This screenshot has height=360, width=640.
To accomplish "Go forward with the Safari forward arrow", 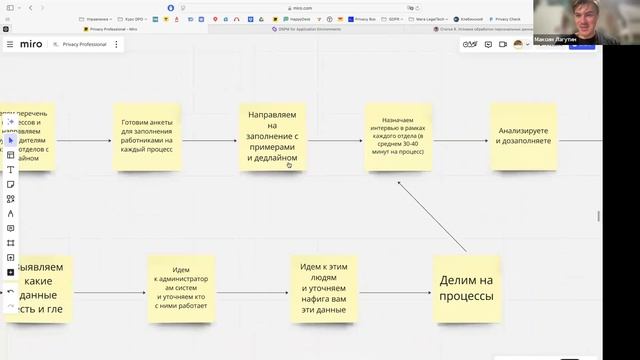I will coord(42,8).
